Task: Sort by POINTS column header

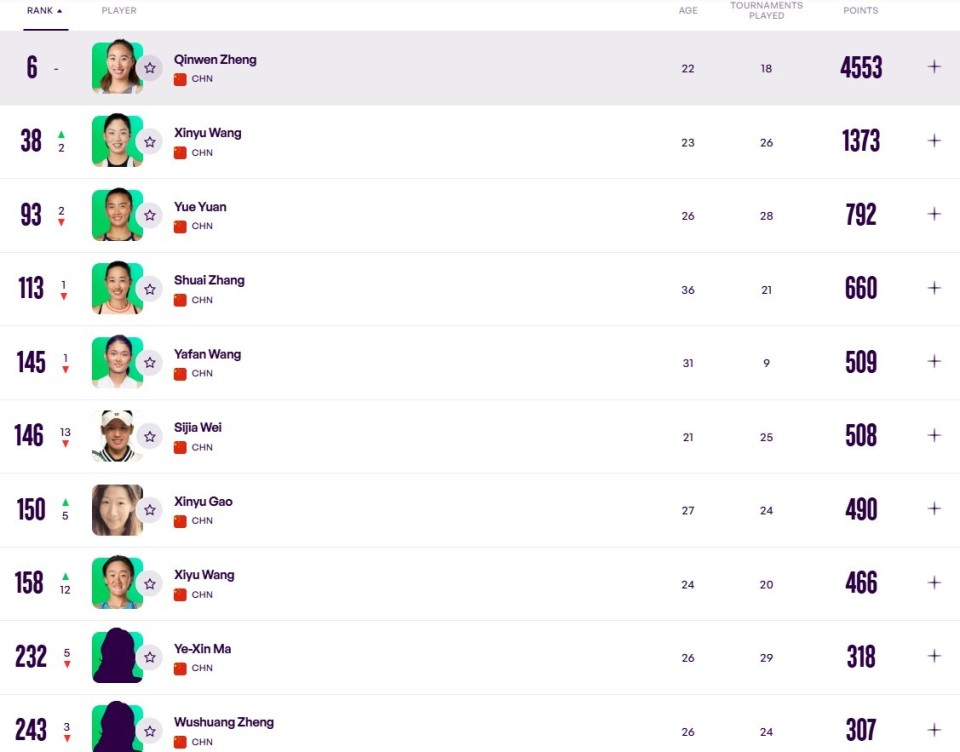Action: pyautogui.click(x=860, y=10)
